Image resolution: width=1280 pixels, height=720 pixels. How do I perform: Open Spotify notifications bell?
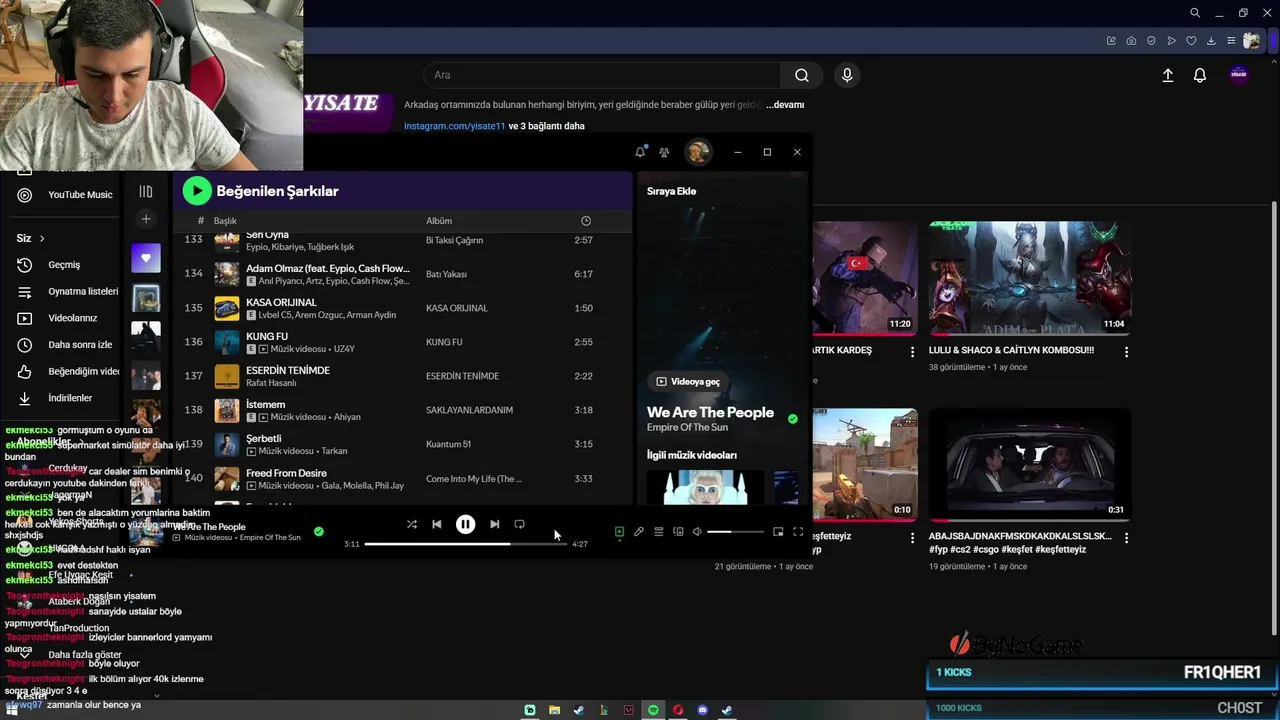click(x=640, y=152)
